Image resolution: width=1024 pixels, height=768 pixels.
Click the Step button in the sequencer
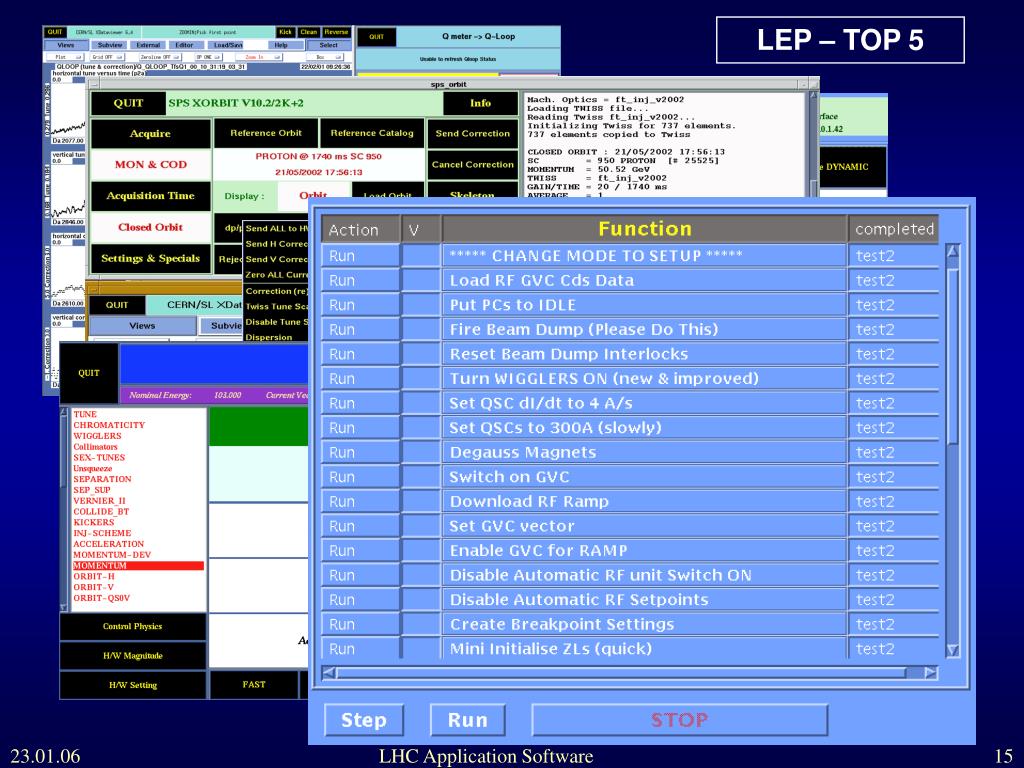[364, 720]
